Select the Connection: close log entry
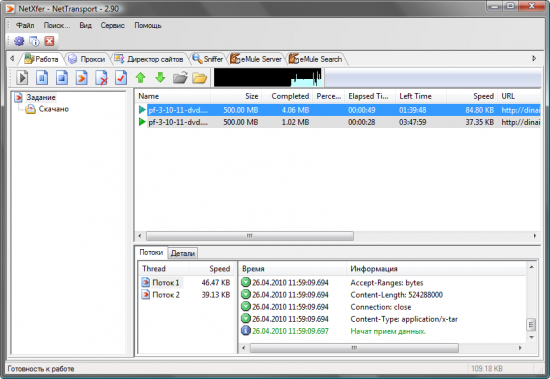This screenshot has height=379, width=550. (383, 307)
